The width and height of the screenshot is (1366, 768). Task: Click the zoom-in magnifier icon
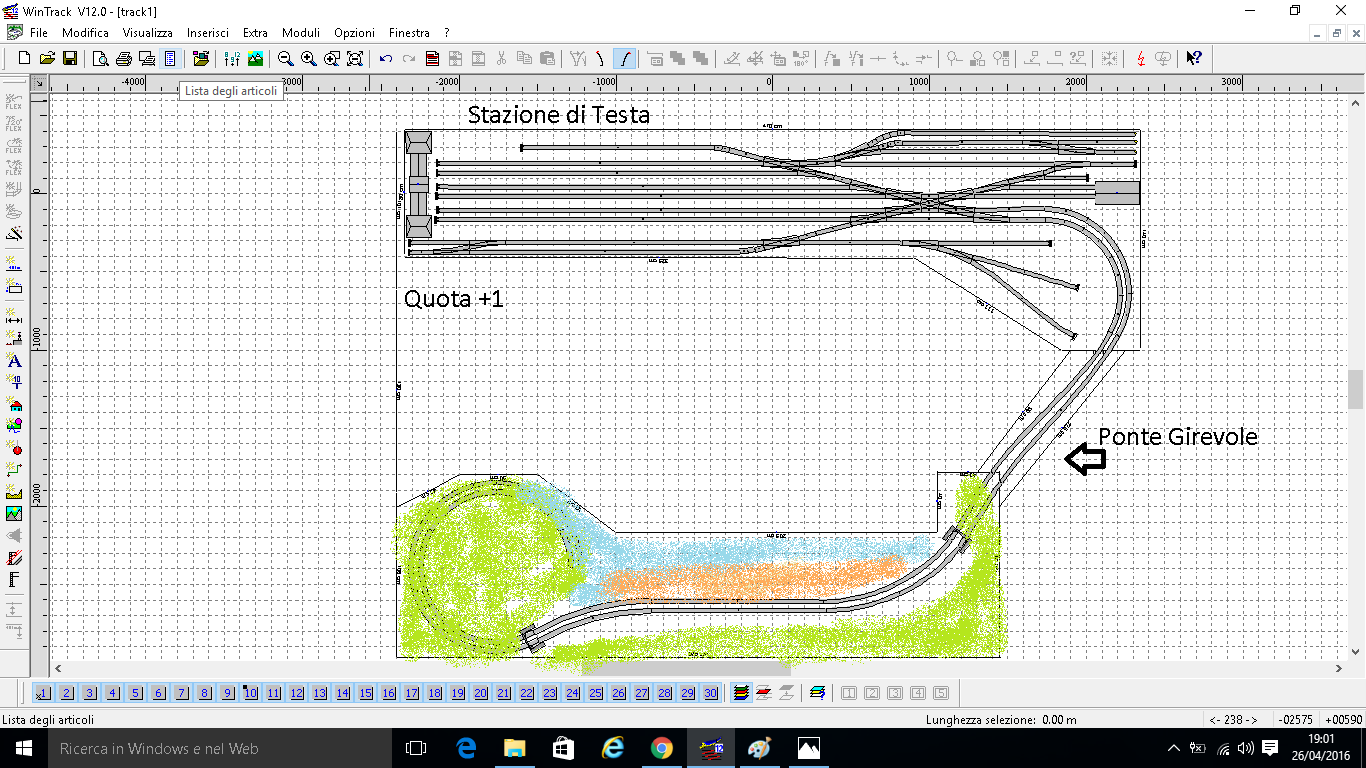tap(307, 58)
